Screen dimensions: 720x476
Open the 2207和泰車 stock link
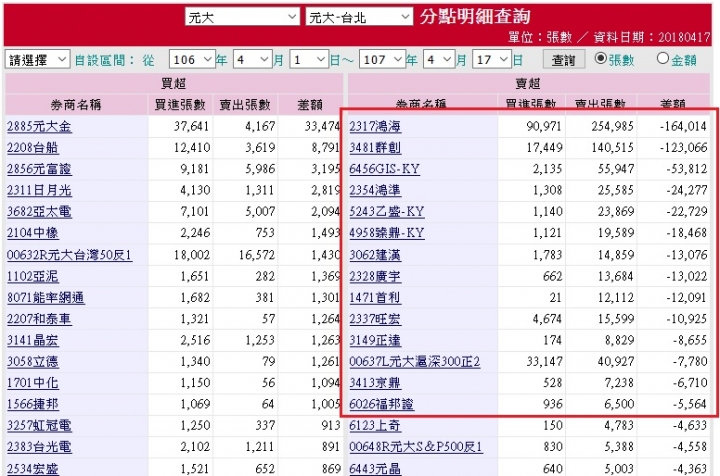coord(39,319)
